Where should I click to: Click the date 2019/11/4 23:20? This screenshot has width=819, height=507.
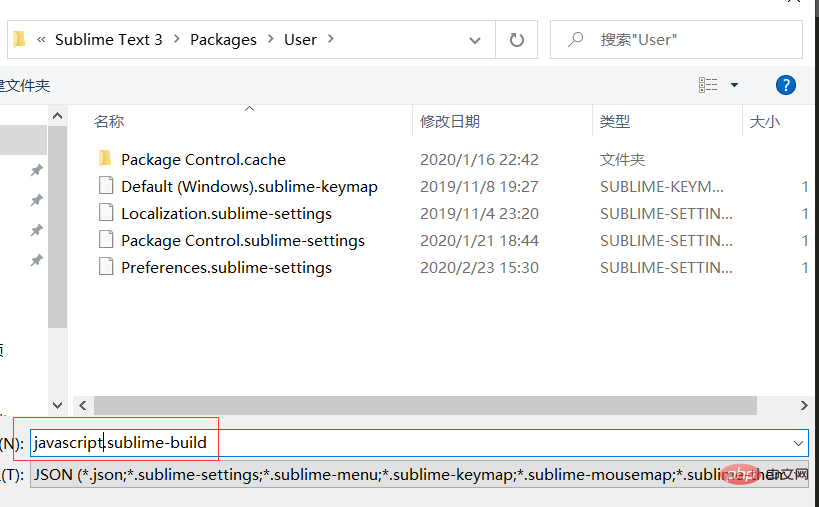coord(479,214)
